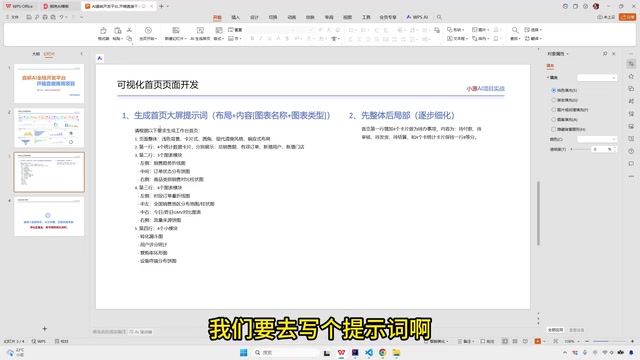Viewport: 640px width, 360px height.
Task: Click the star icon in right sidebar
Action: [x=631, y=76]
